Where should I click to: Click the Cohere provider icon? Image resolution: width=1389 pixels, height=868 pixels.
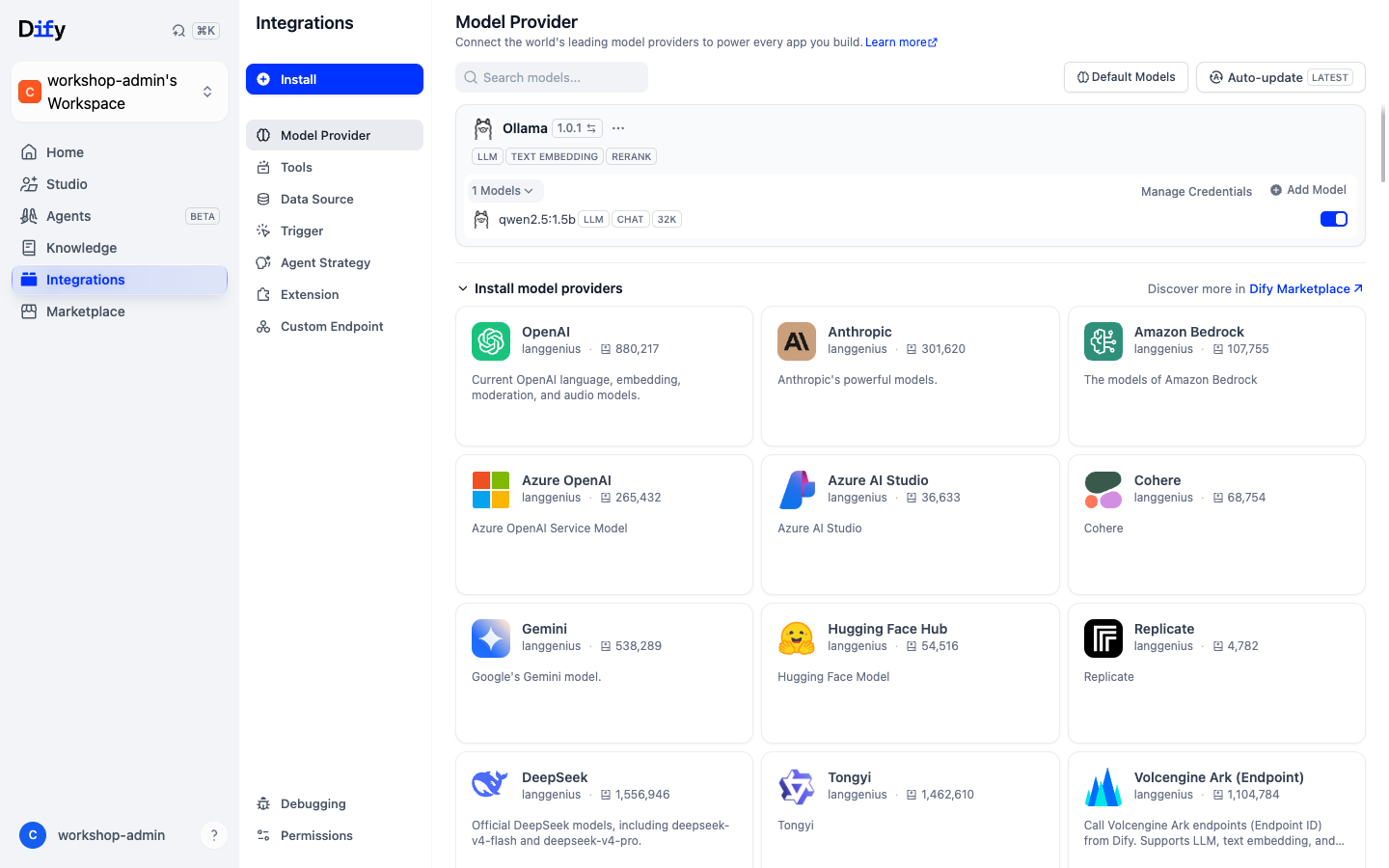tap(1103, 490)
